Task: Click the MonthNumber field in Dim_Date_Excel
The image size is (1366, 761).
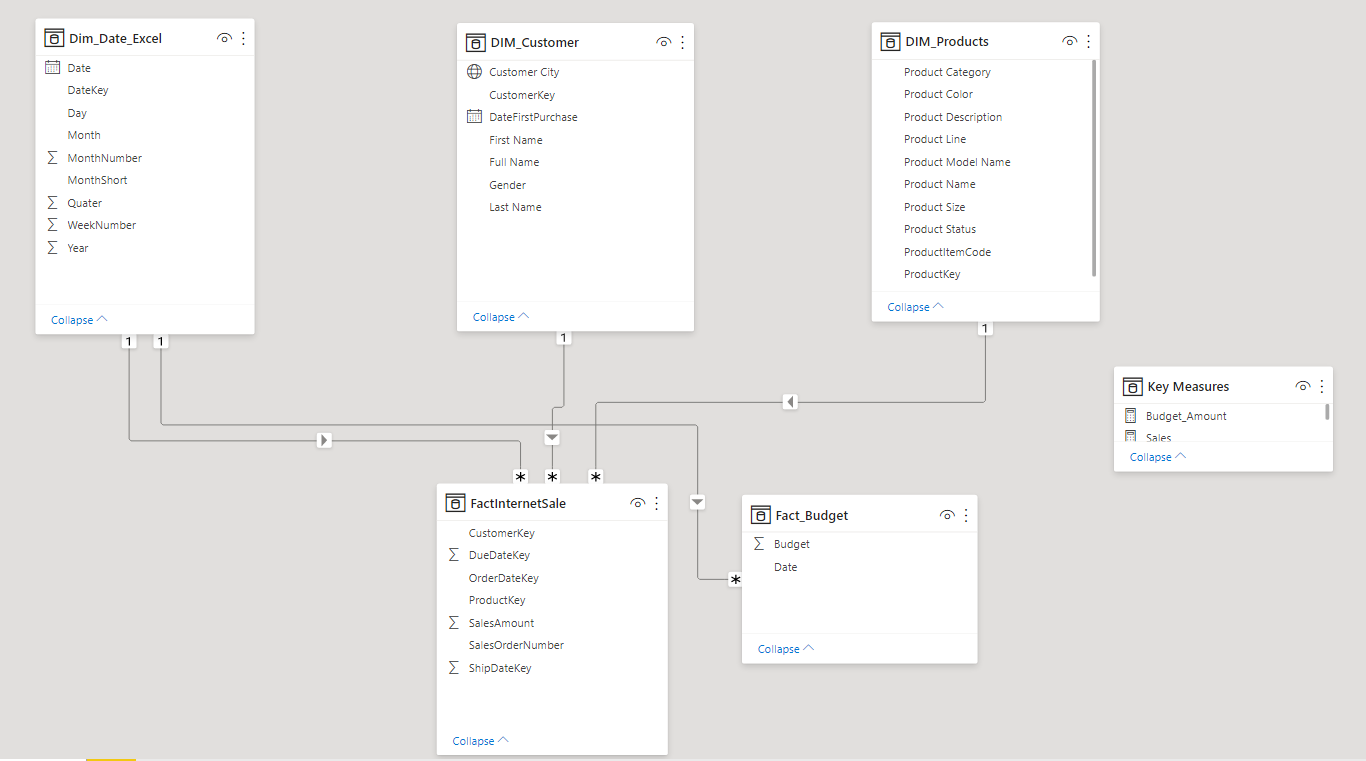Action: pos(104,158)
